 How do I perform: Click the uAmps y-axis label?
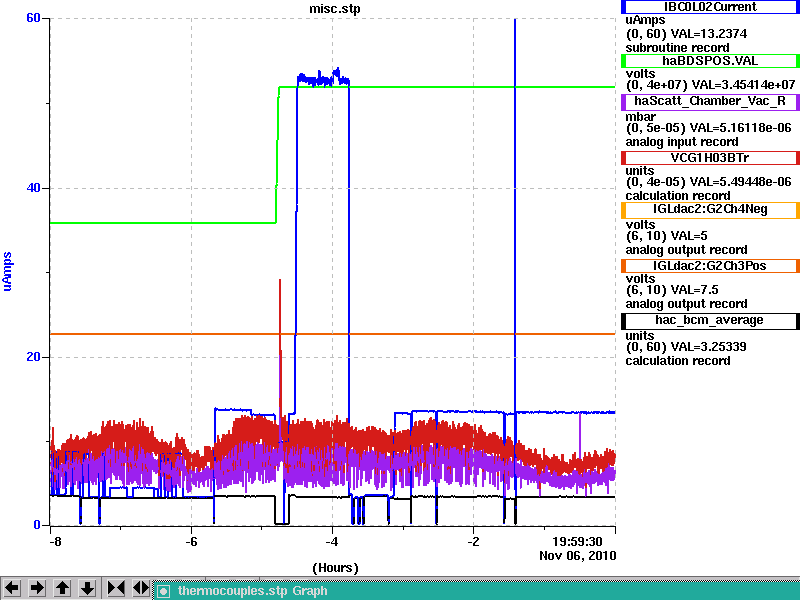(x=7, y=271)
